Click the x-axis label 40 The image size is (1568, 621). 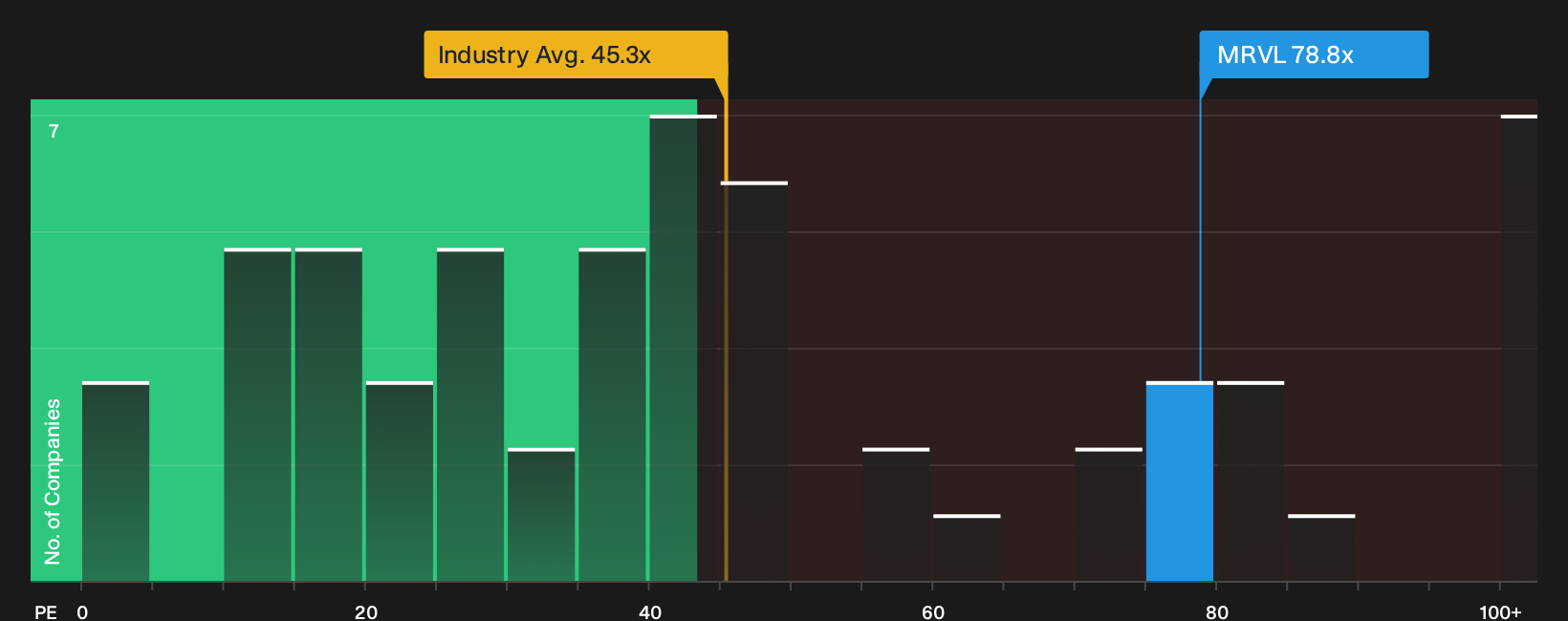tap(650, 612)
